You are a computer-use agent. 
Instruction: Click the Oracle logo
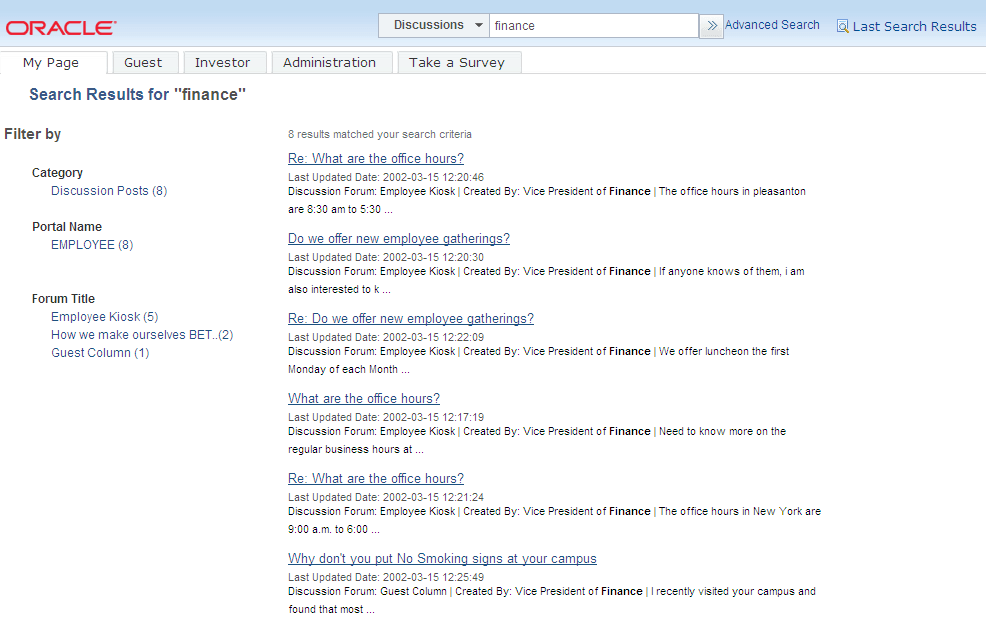point(59,27)
